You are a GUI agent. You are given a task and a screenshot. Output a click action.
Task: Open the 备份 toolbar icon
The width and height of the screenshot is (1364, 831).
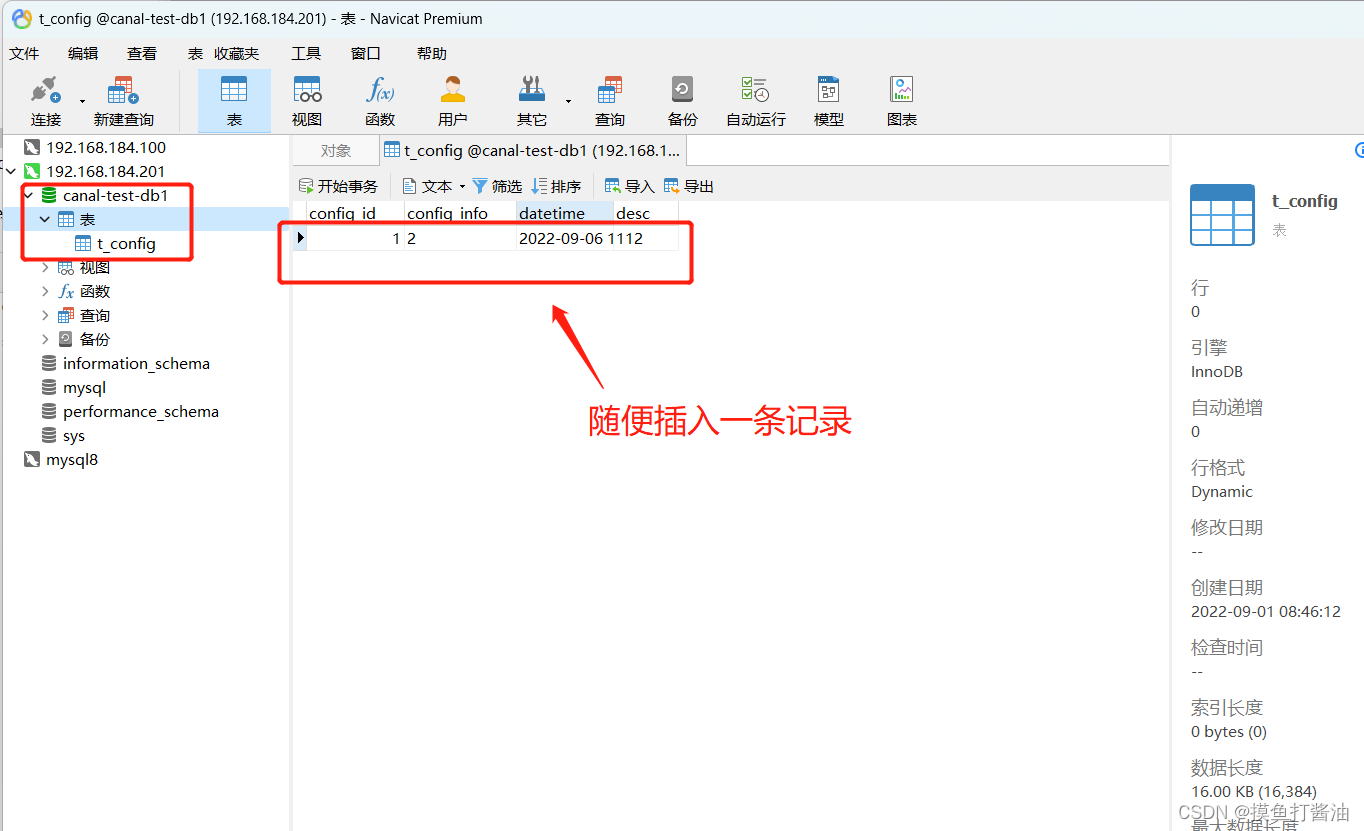pos(682,100)
